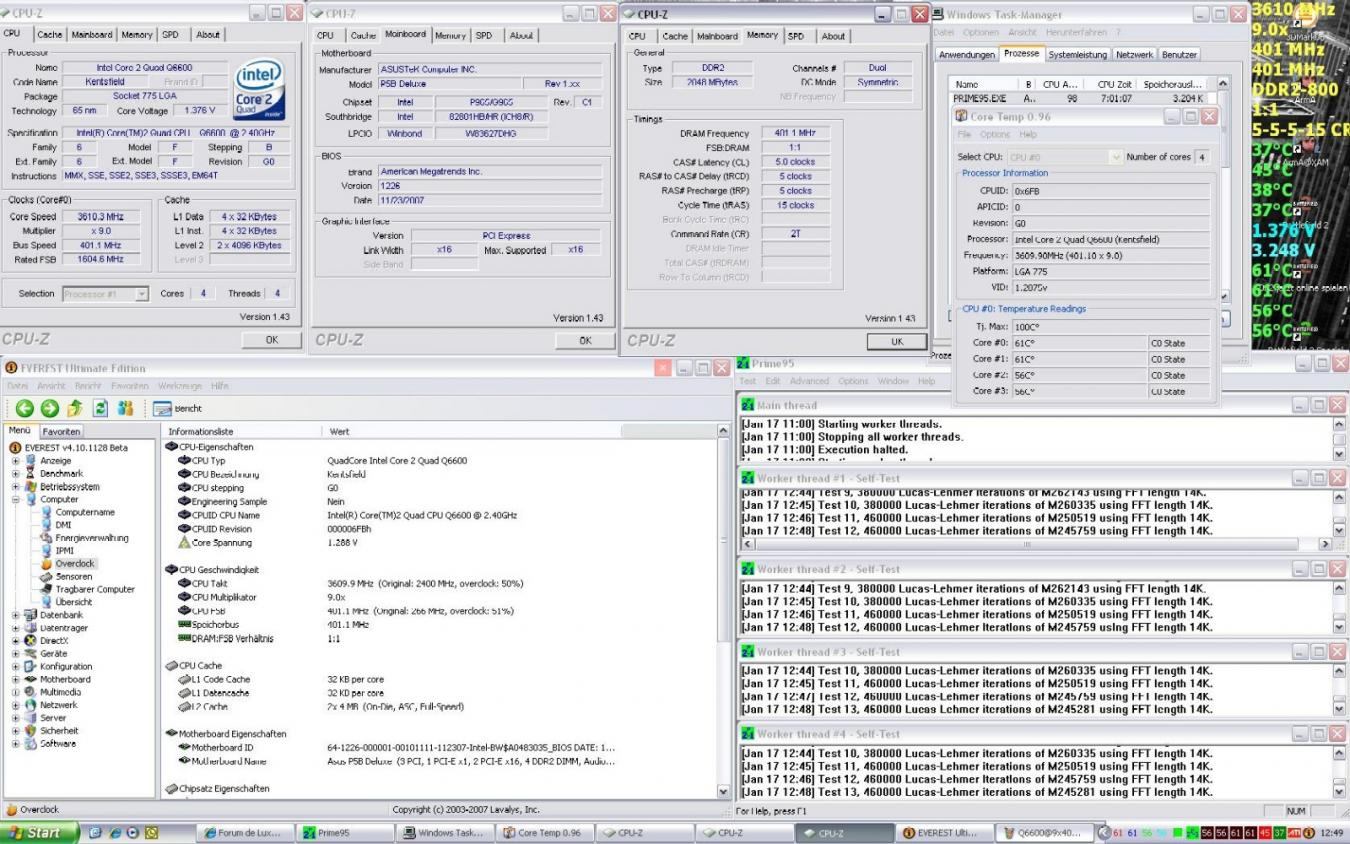
Task: Click OK in the first CPU-Z window
Action: coord(271,340)
